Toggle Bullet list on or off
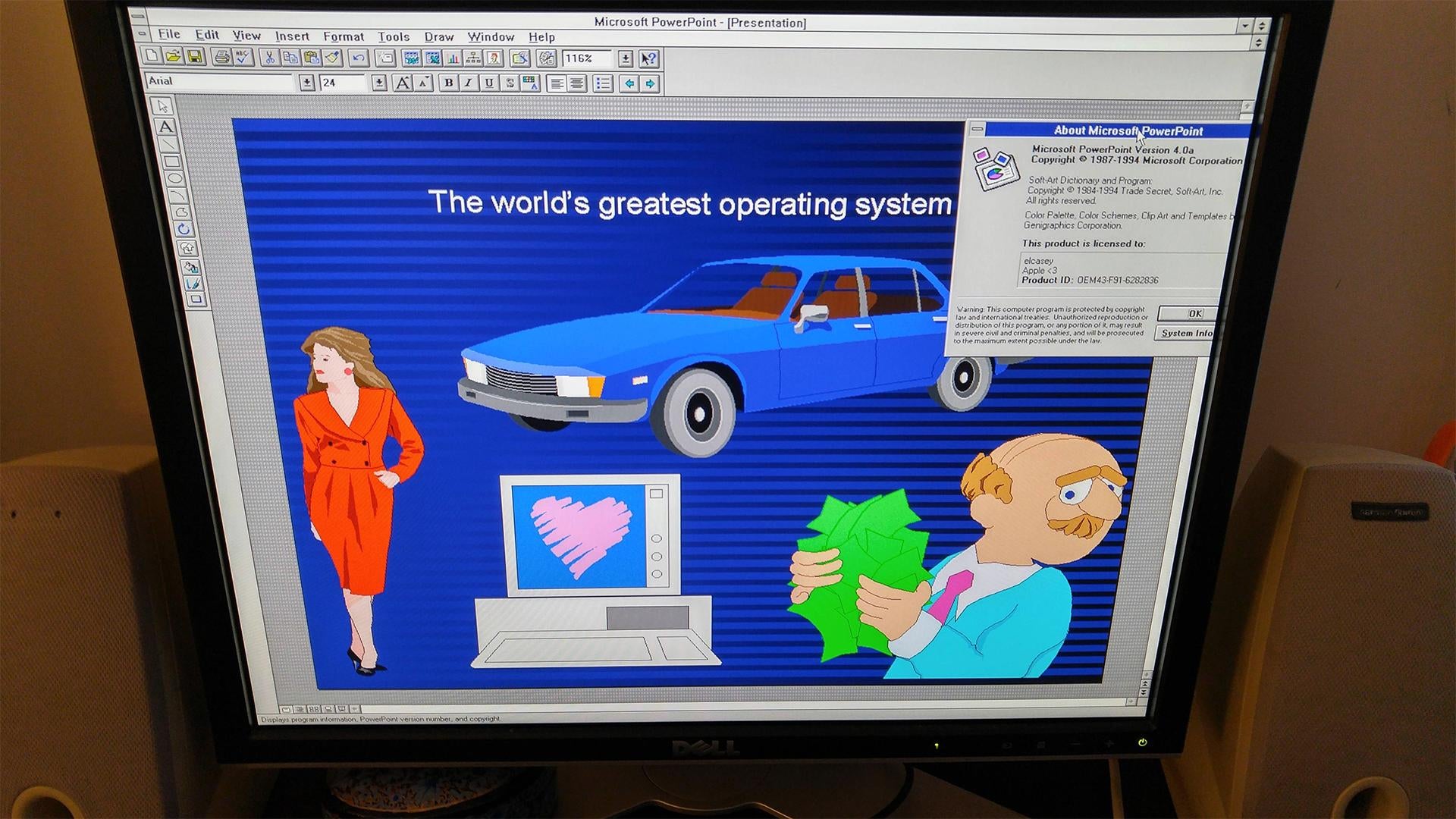The width and height of the screenshot is (1456, 819). (603, 83)
